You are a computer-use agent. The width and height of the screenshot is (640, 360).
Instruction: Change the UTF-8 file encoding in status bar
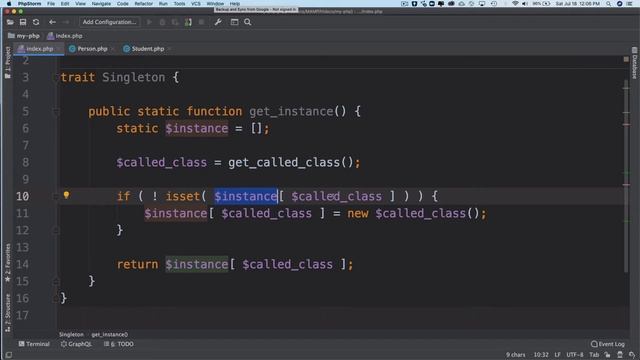tap(575, 355)
